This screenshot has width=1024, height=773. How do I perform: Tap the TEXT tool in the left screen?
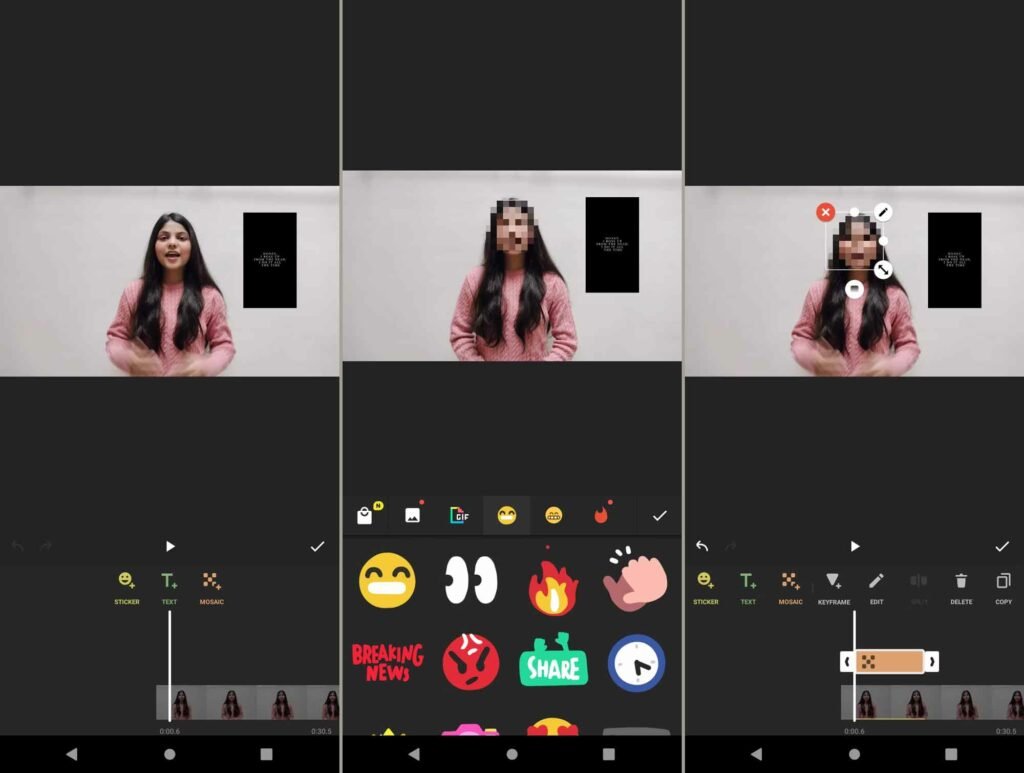[x=169, y=588]
